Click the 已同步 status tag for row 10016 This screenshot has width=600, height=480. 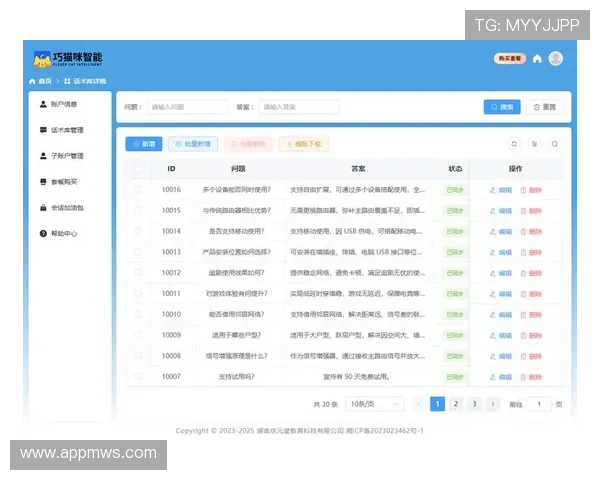tap(455, 190)
